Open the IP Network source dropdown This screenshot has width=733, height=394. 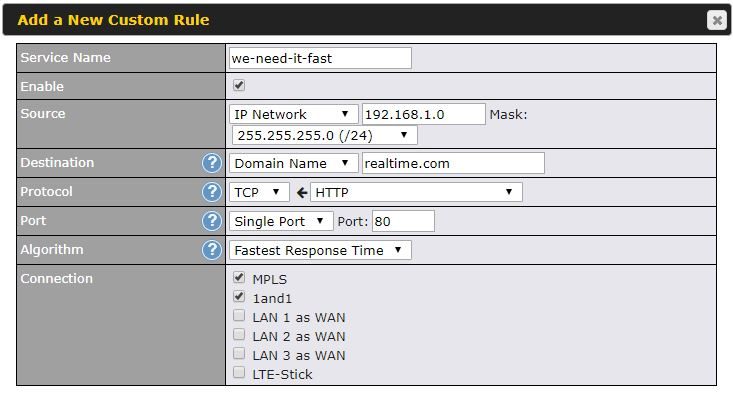(x=294, y=114)
